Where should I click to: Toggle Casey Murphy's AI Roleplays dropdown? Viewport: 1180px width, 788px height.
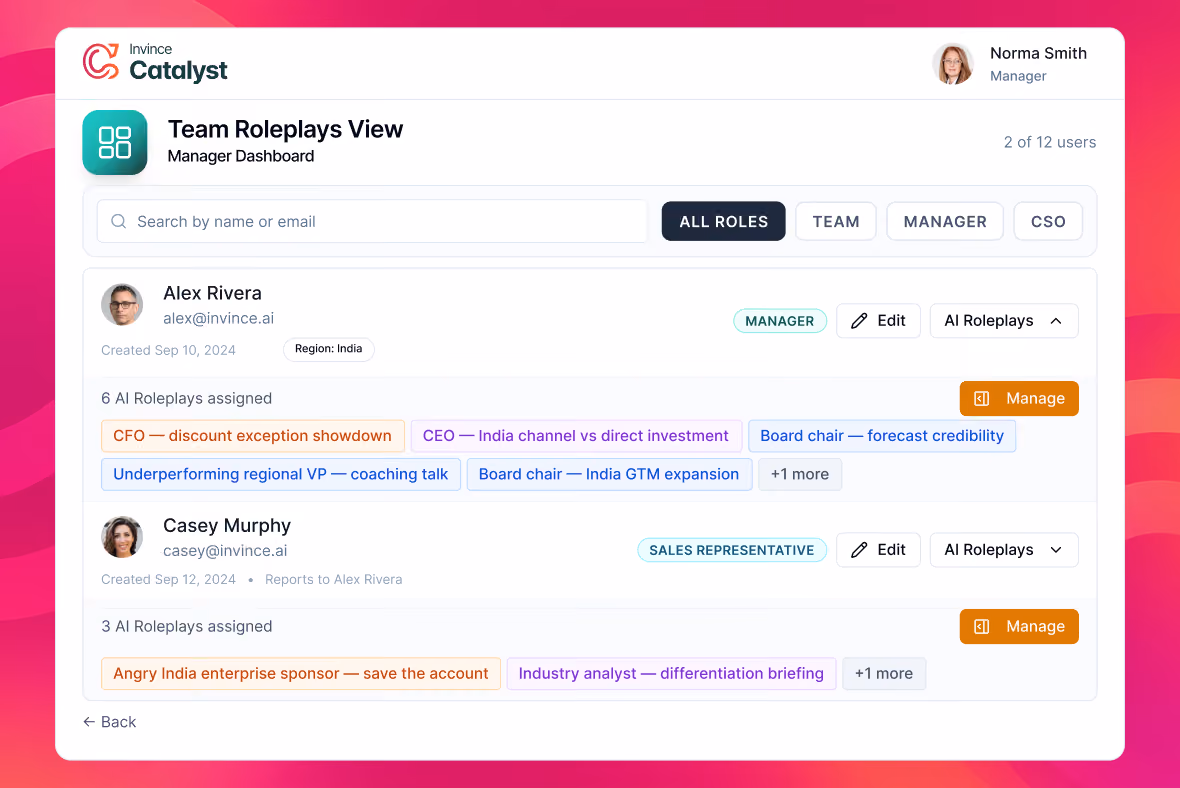(x=1004, y=550)
